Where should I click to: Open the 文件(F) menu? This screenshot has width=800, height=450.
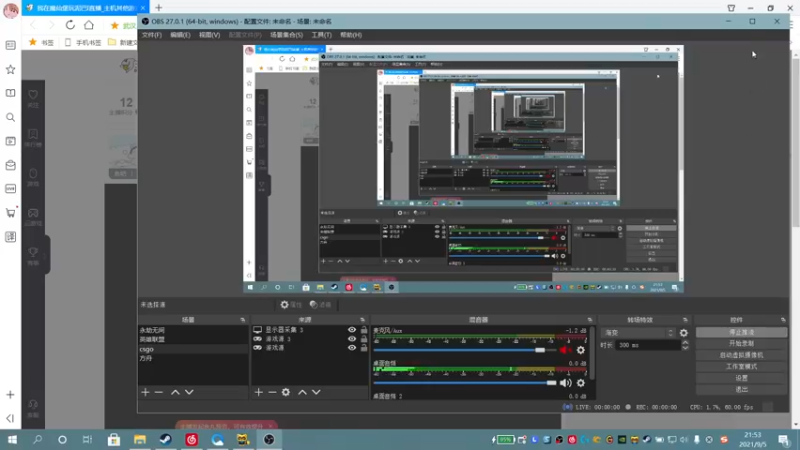click(x=152, y=35)
